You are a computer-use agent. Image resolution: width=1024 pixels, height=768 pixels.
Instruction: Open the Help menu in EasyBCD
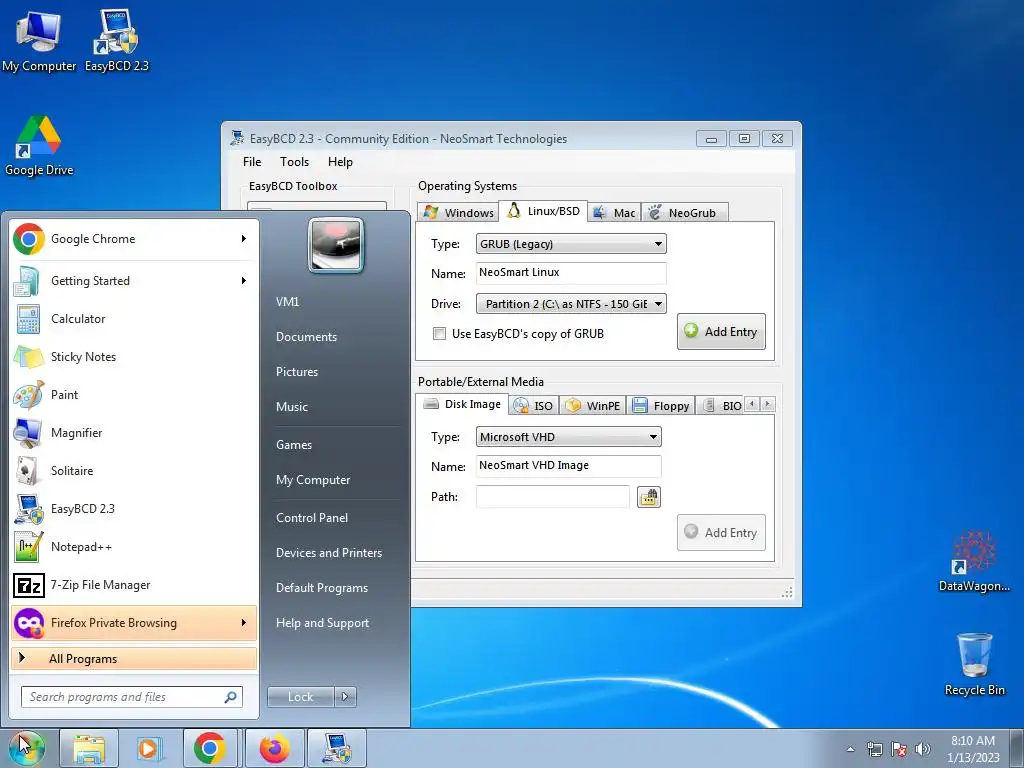click(x=340, y=162)
